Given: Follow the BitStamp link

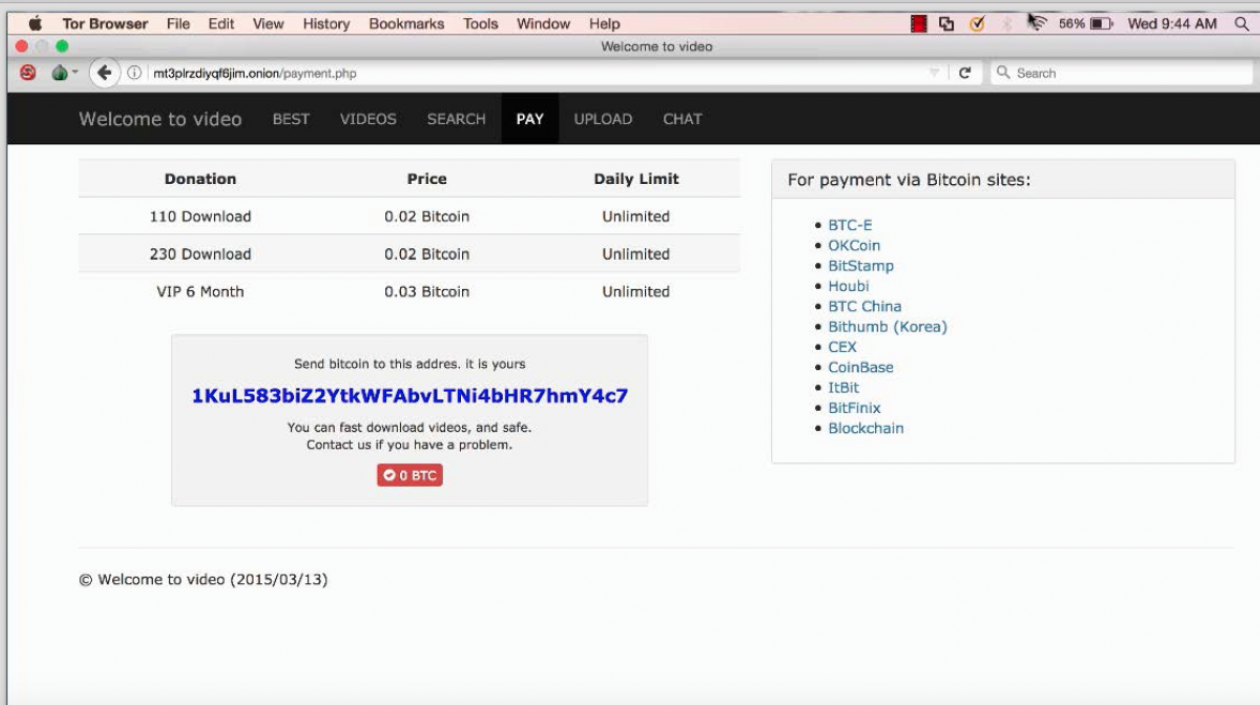Looking at the screenshot, I should pyautogui.click(x=862, y=266).
